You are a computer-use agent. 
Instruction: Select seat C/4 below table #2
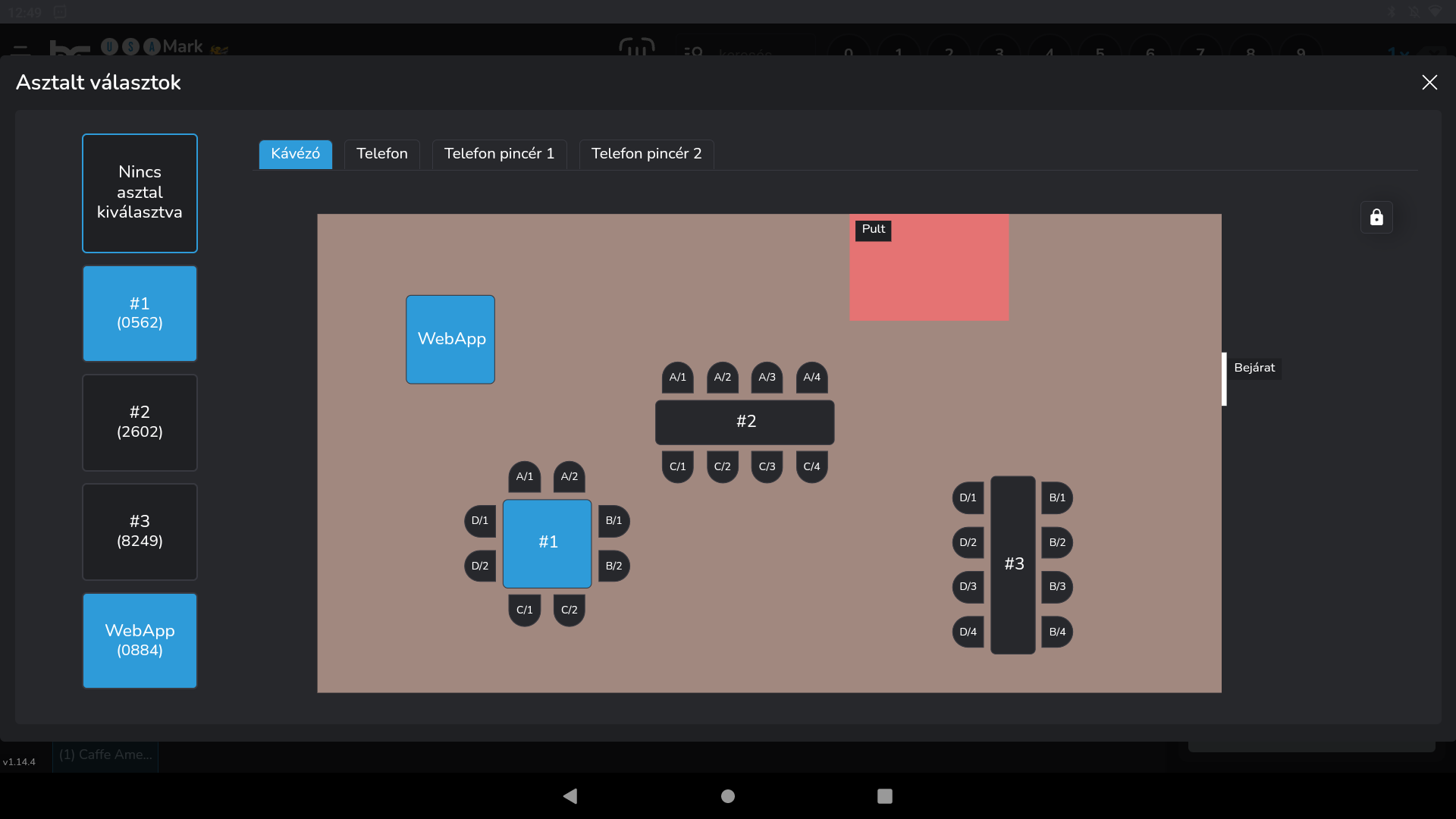click(811, 466)
